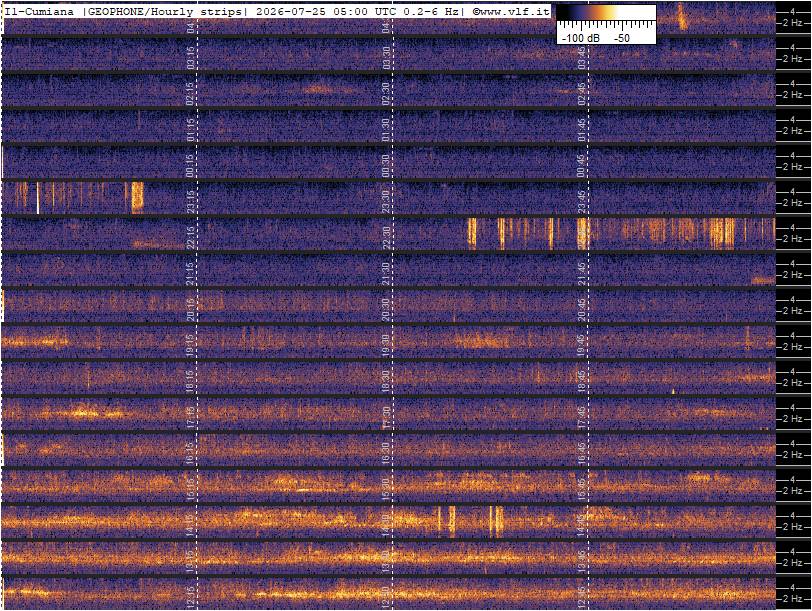Click the I1-Cumiana station name in header
812x611 pixels.
point(39,11)
